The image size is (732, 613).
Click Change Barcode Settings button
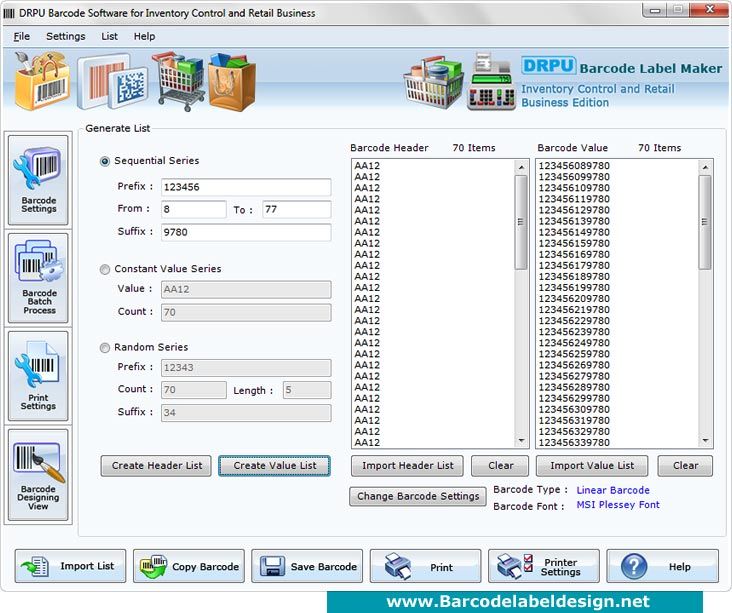[x=418, y=496]
